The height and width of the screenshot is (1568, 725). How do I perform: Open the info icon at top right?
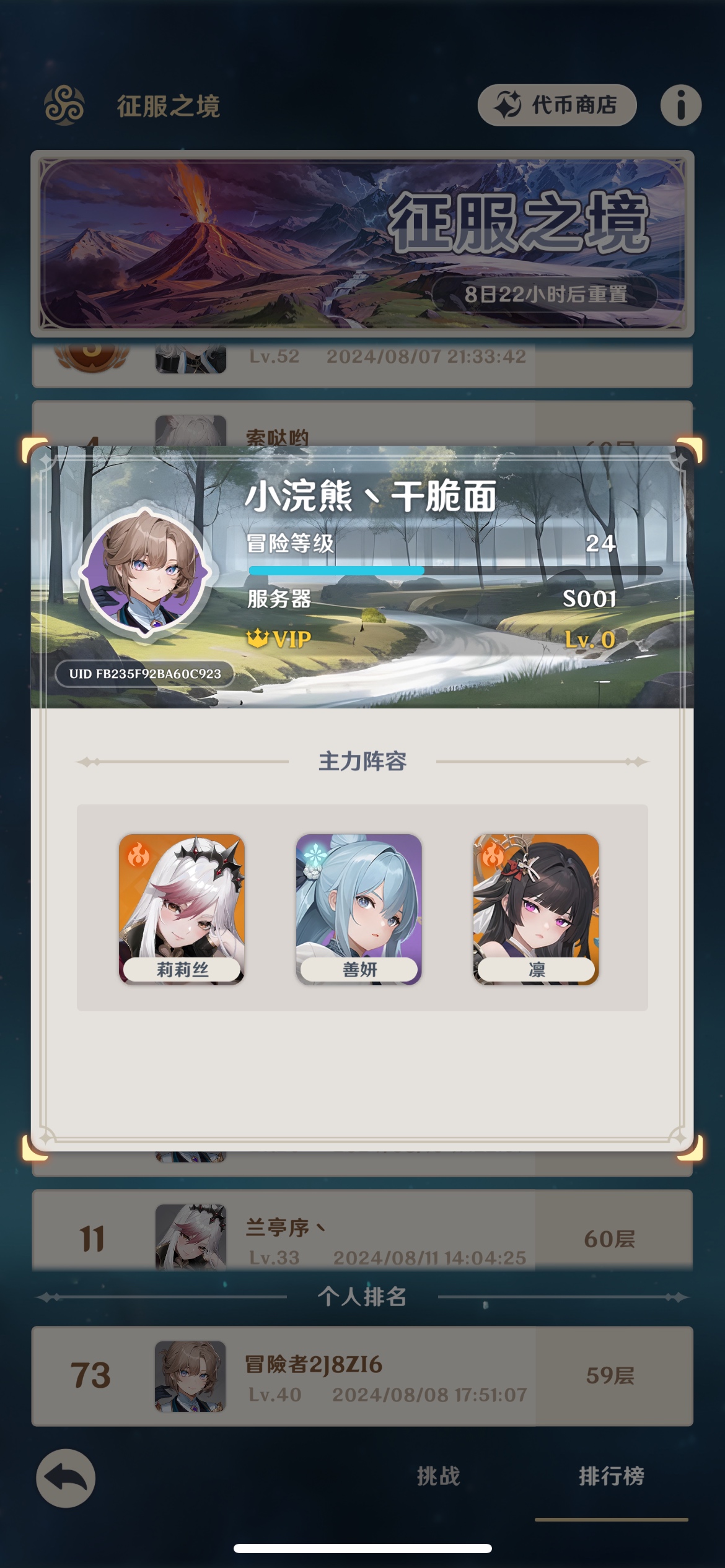[680, 105]
